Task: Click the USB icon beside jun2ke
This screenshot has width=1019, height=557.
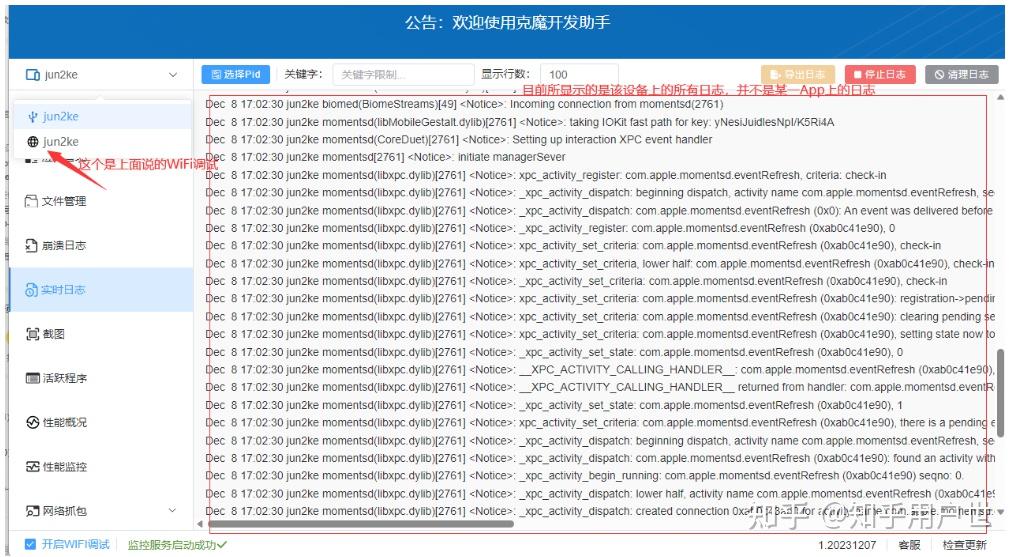Action: 32,117
